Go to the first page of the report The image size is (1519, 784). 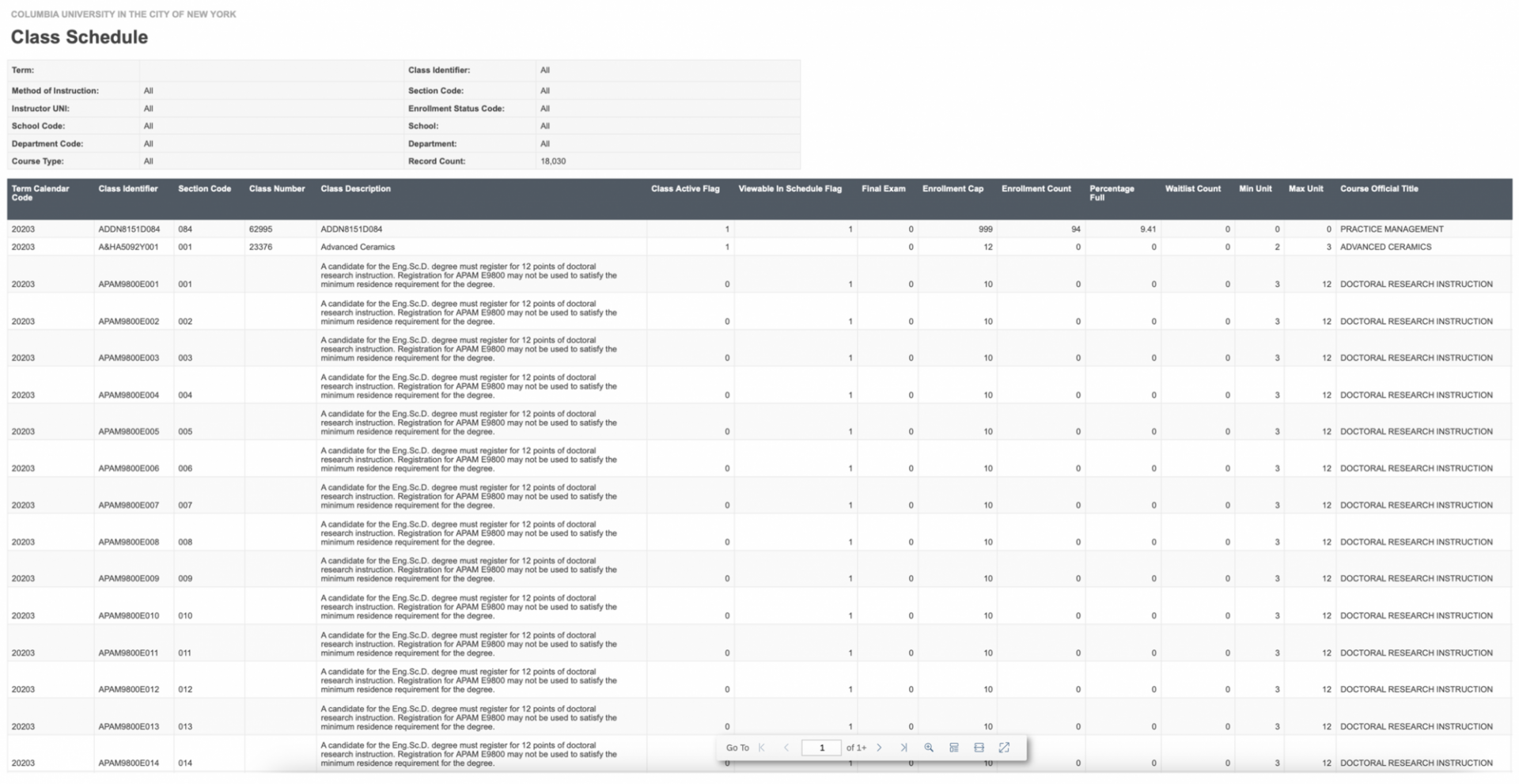[762, 748]
